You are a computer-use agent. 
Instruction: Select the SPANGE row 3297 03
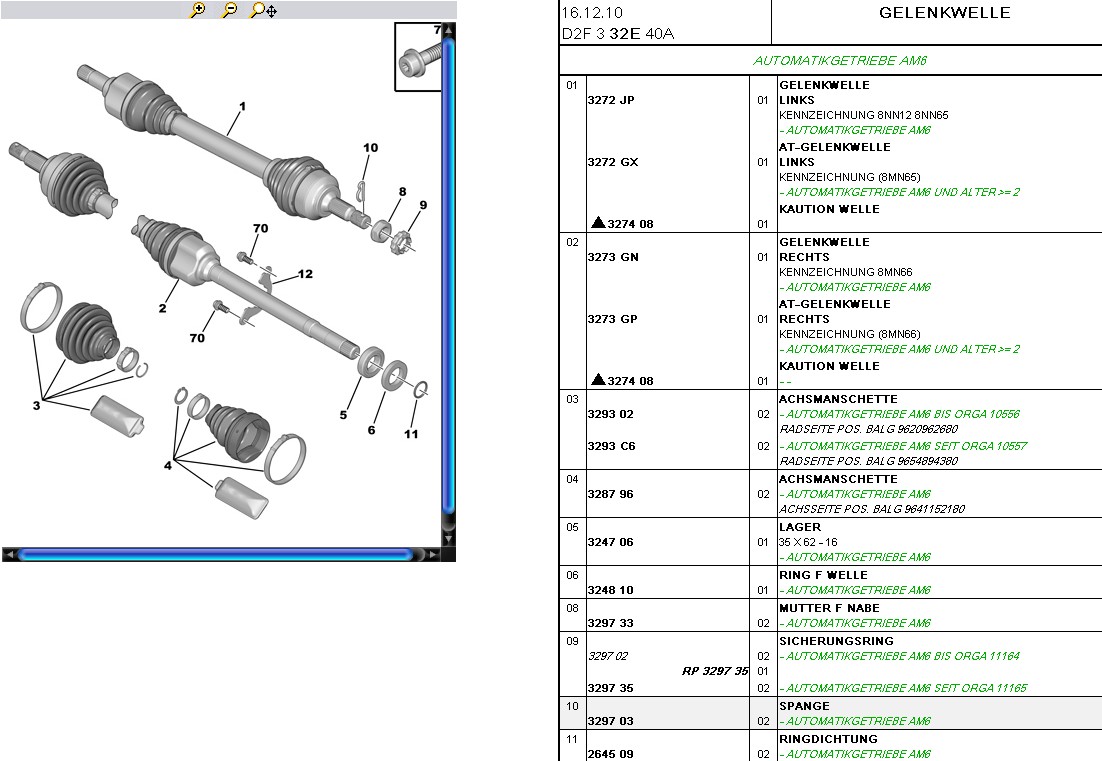tap(610, 721)
